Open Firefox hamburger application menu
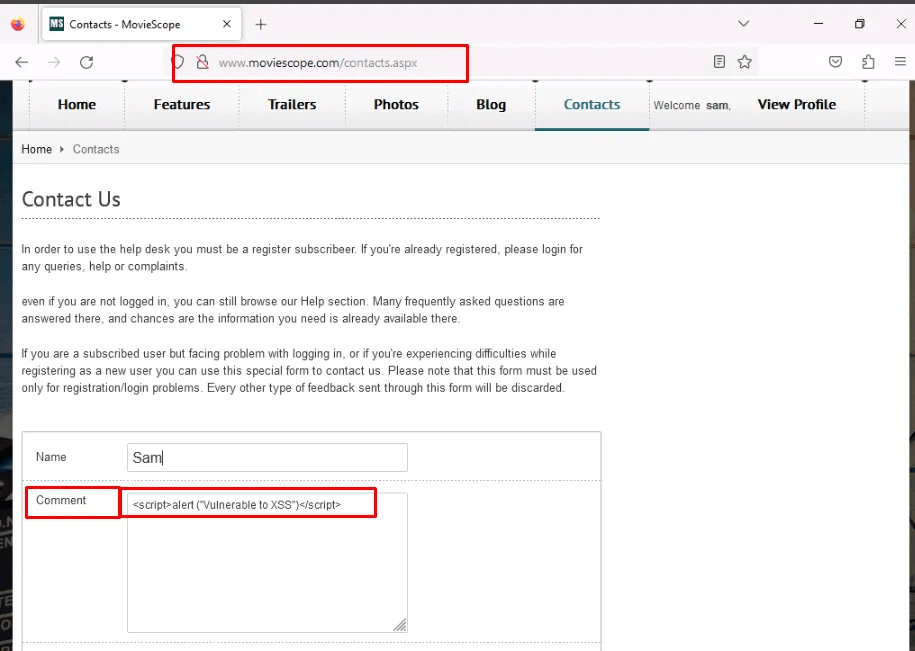The image size is (915, 651). click(899, 62)
